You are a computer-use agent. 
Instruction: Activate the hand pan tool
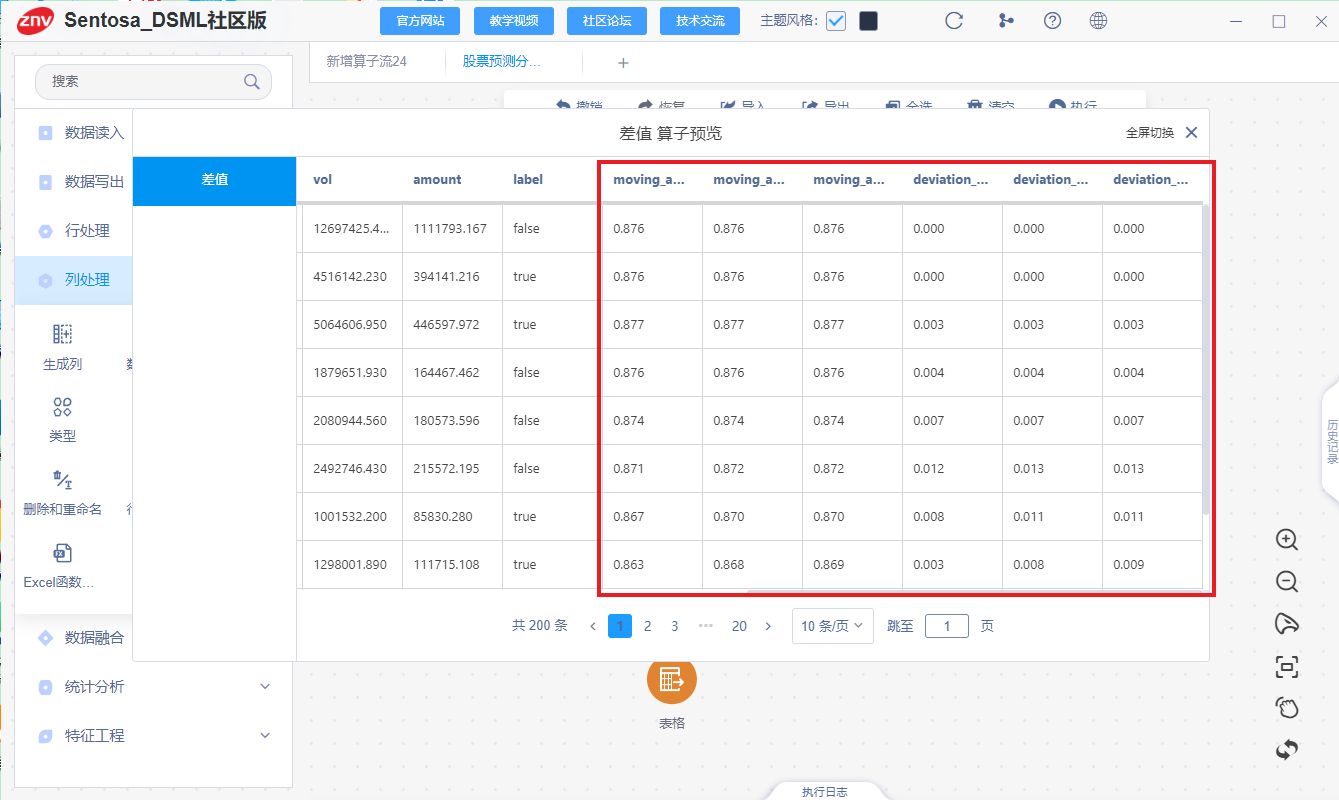[x=1287, y=708]
